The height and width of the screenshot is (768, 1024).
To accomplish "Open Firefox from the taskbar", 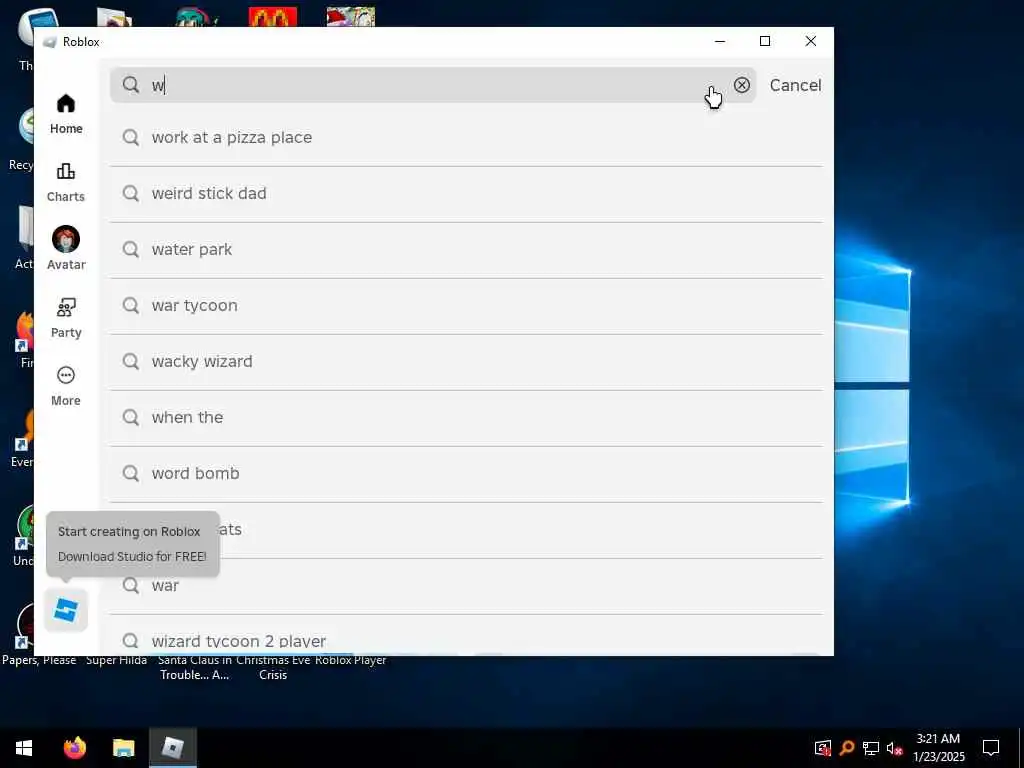I will (75, 748).
